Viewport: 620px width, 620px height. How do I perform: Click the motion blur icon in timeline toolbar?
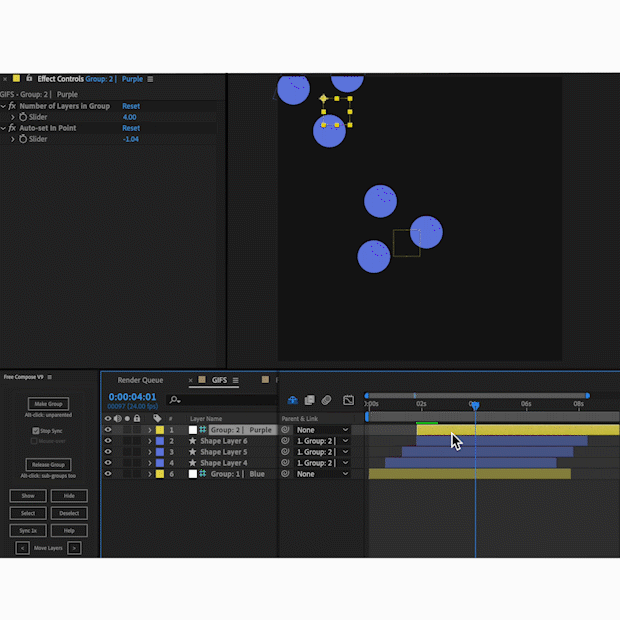click(x=326, y=400)
